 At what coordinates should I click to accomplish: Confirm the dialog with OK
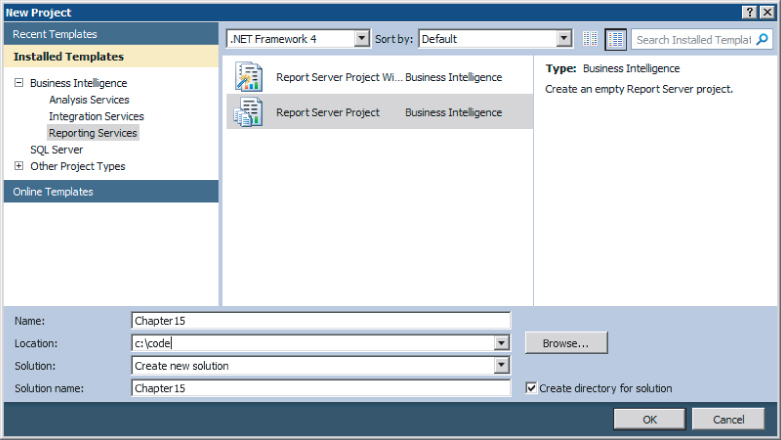pos(650,420)
